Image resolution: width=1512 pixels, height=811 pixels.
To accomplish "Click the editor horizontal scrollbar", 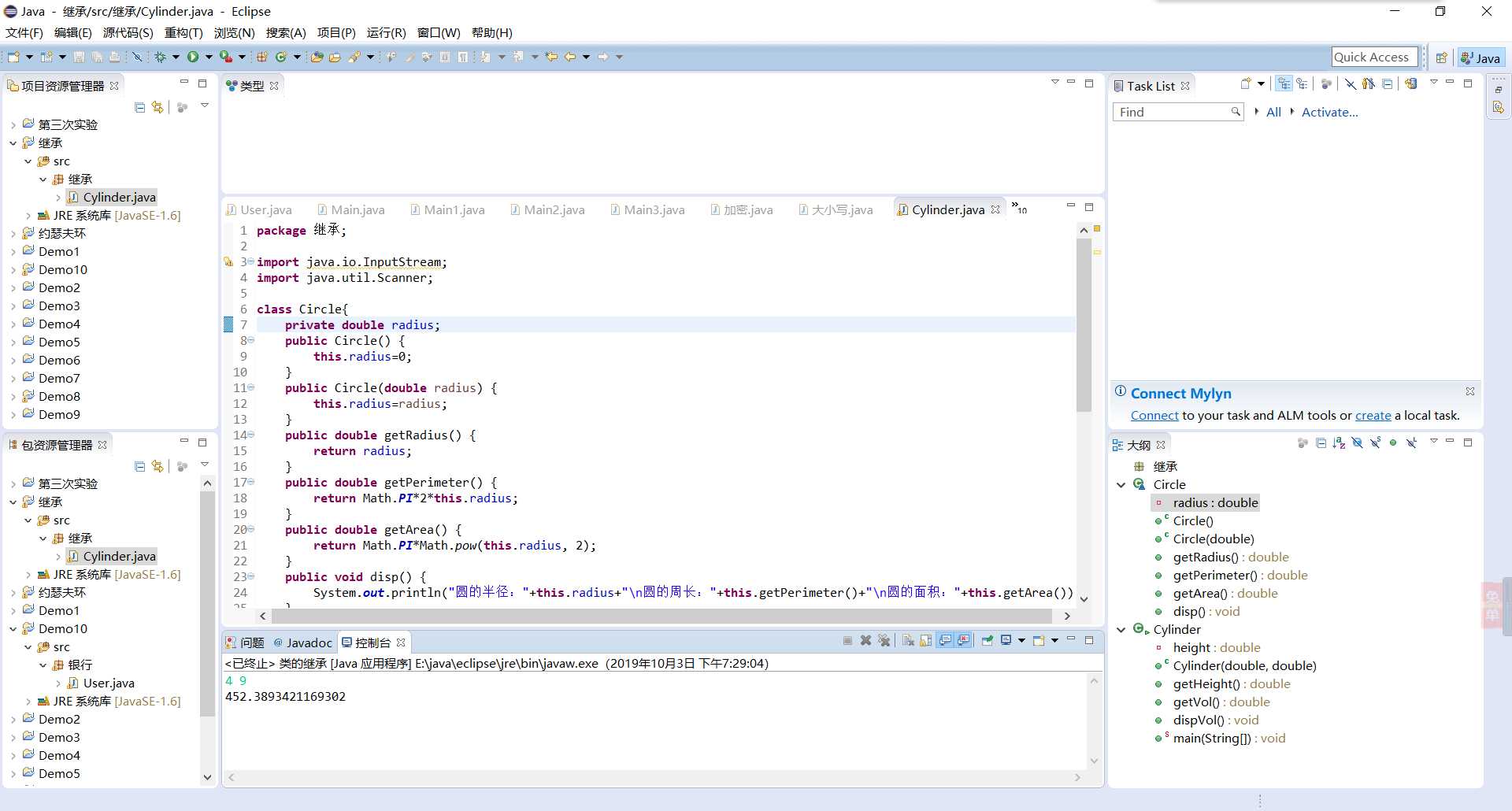I will point(661,616).
